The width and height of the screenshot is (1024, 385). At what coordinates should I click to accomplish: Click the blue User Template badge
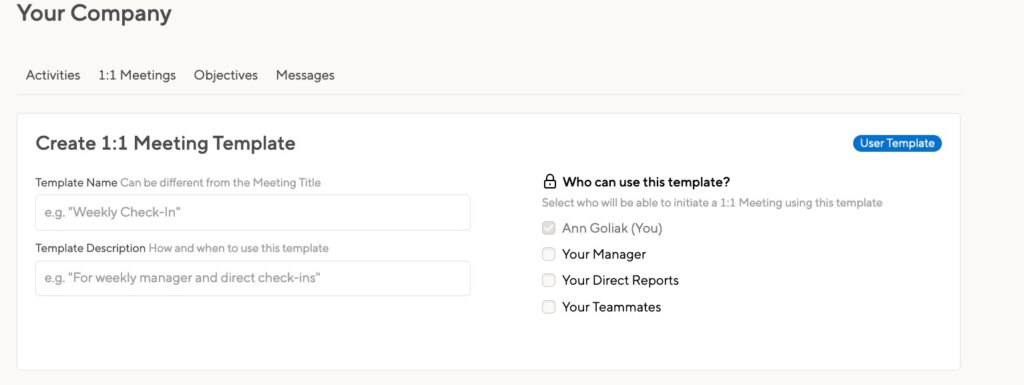(x=897, y=144)
